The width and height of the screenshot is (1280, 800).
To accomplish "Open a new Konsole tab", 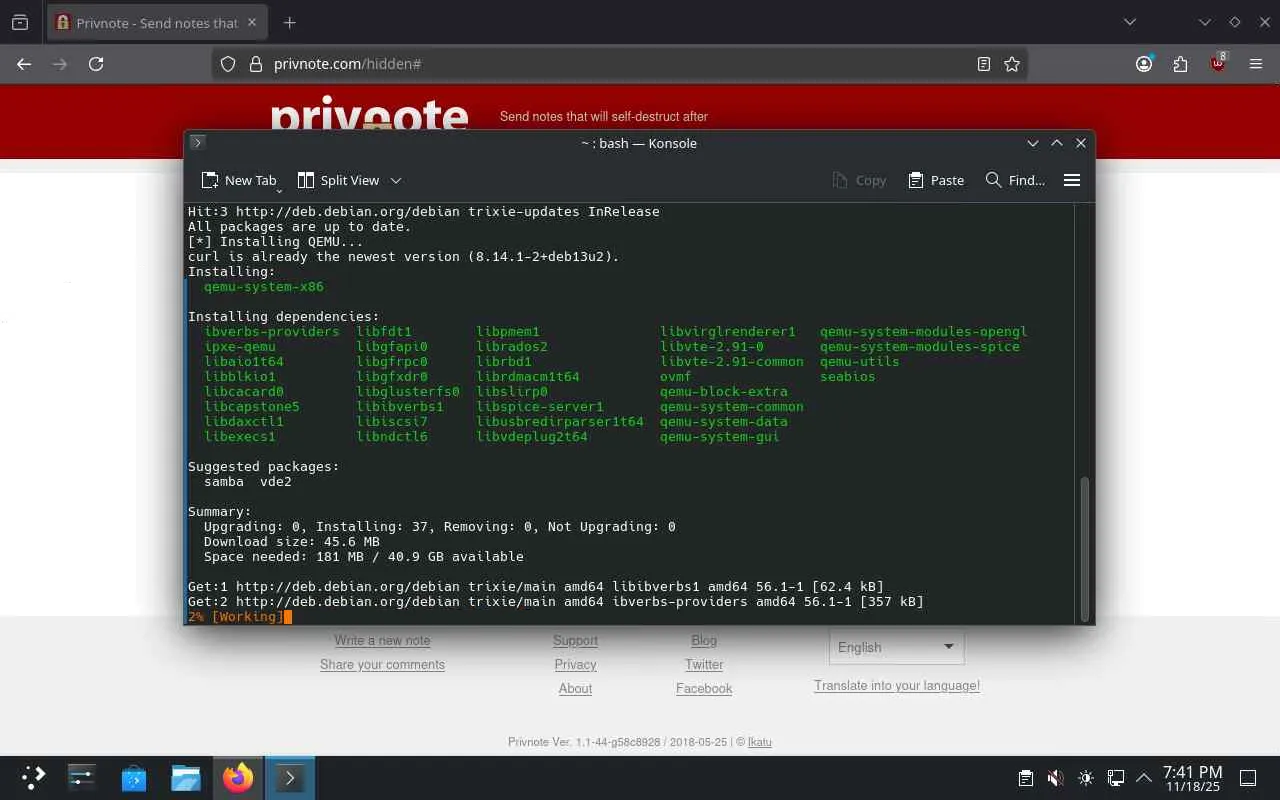I will tap(238, 180).
